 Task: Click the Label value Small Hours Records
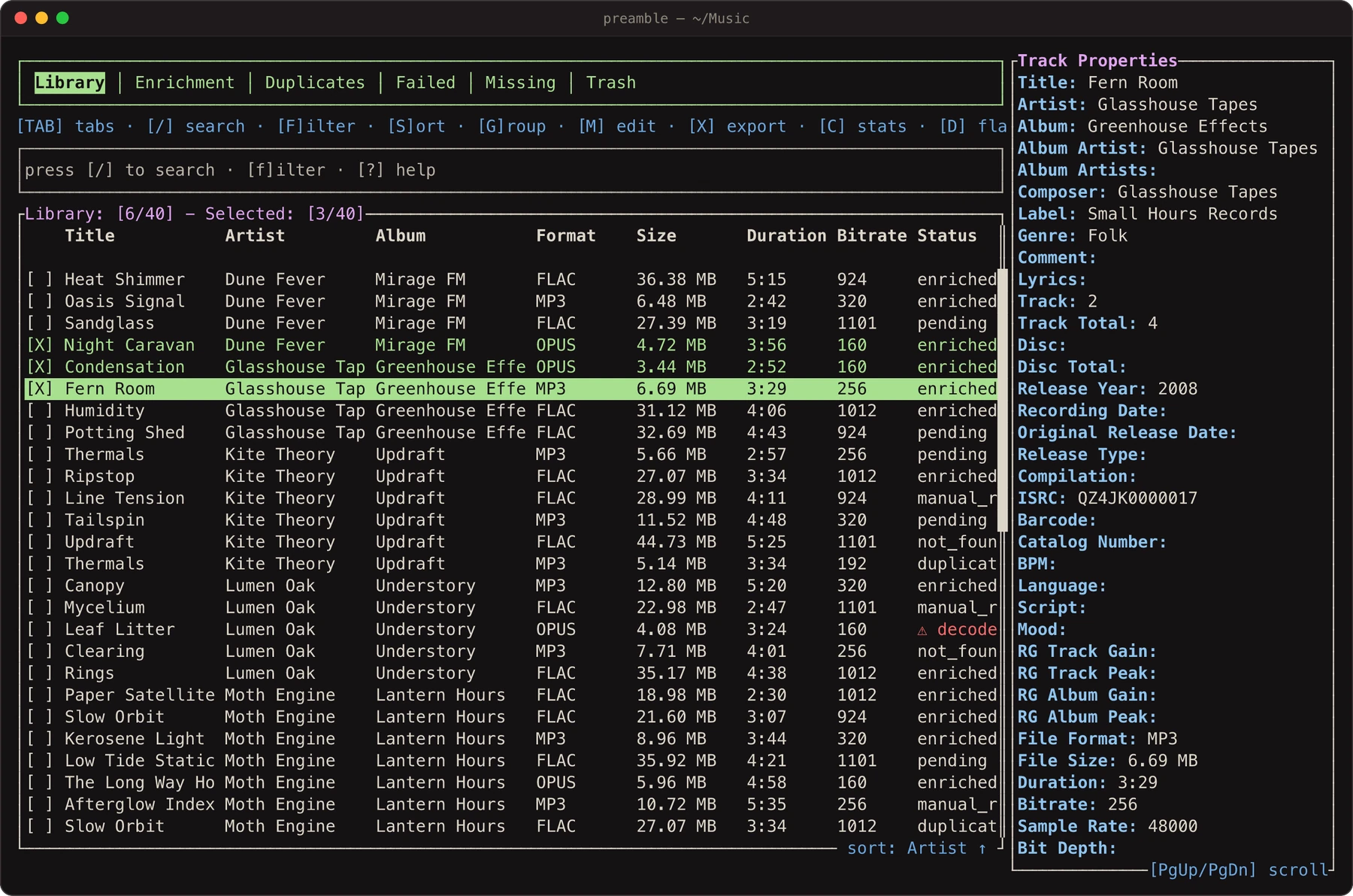click(x=1182, y=214)
